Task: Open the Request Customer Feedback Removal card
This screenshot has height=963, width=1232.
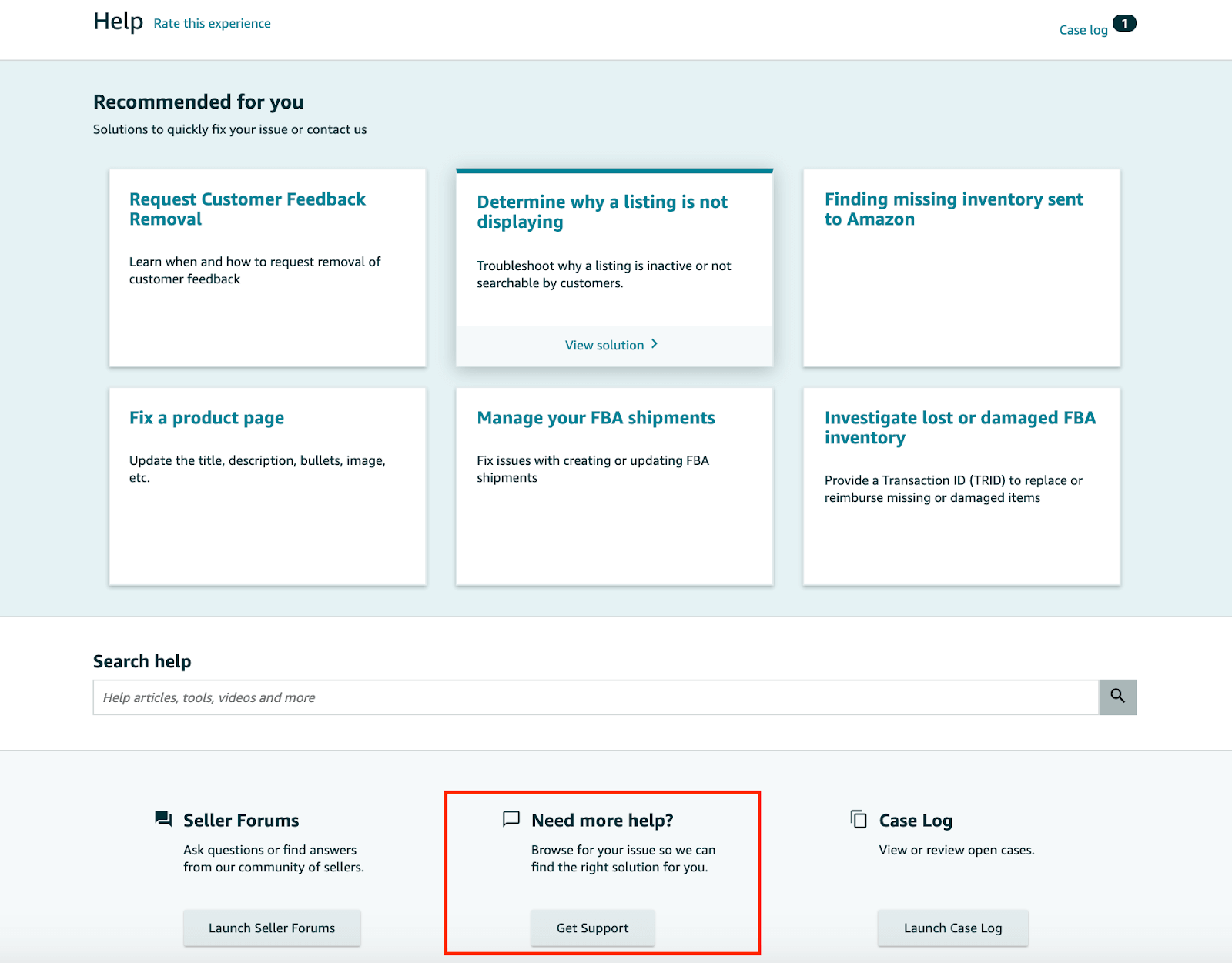Action: [247, 209]
